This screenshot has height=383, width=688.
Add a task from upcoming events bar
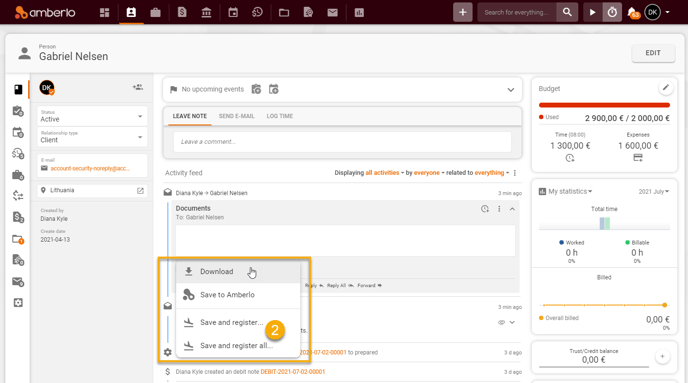click(256, 89)
